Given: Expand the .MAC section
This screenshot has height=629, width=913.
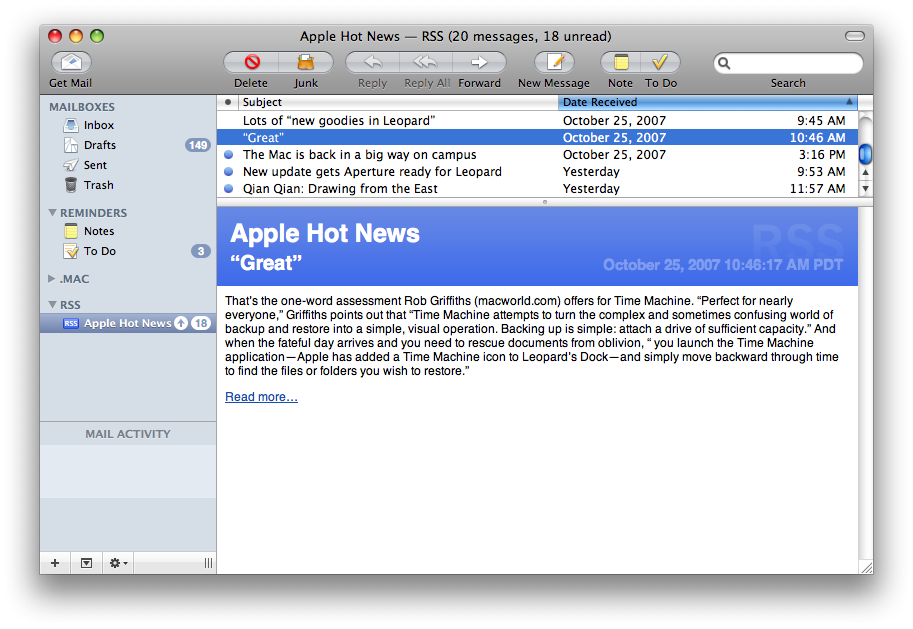Looking at the screenshot, I should click(x=52, y=279).
